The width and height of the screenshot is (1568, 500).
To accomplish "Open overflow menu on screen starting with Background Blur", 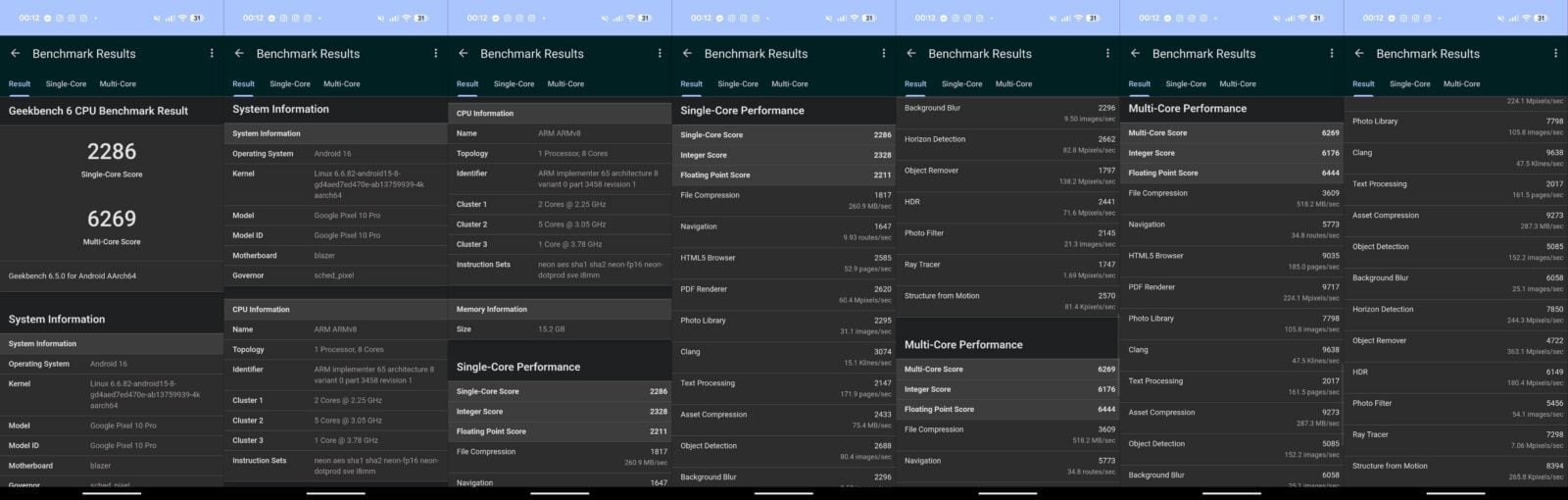I will [x=1107, y=54].
